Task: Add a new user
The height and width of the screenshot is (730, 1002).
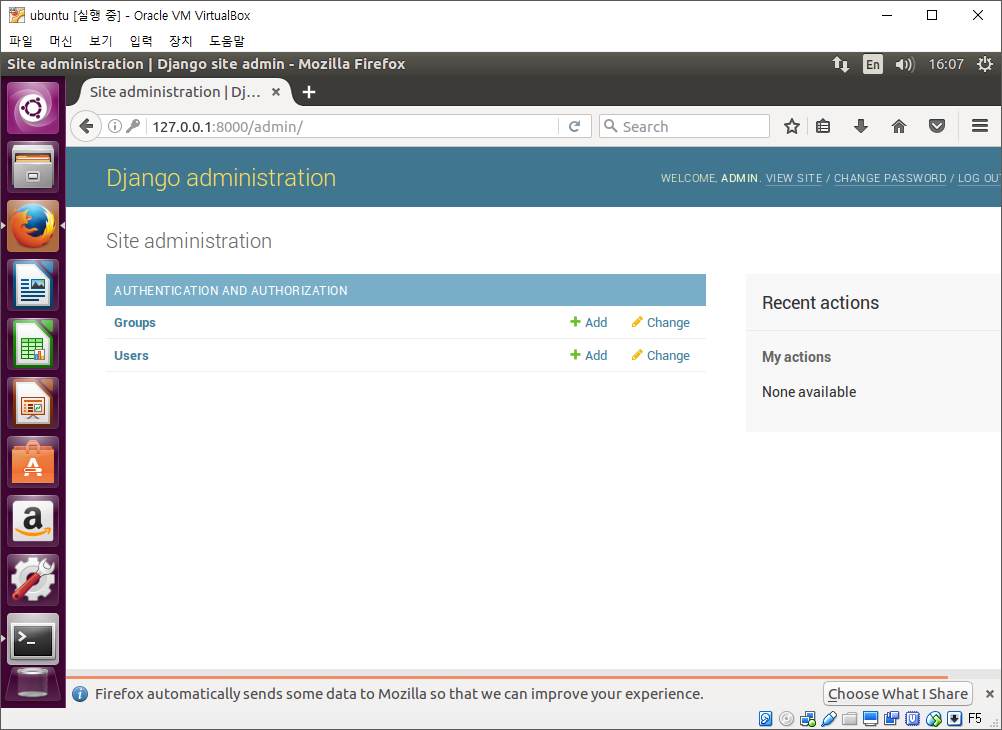Action: [x=589, y=355]
